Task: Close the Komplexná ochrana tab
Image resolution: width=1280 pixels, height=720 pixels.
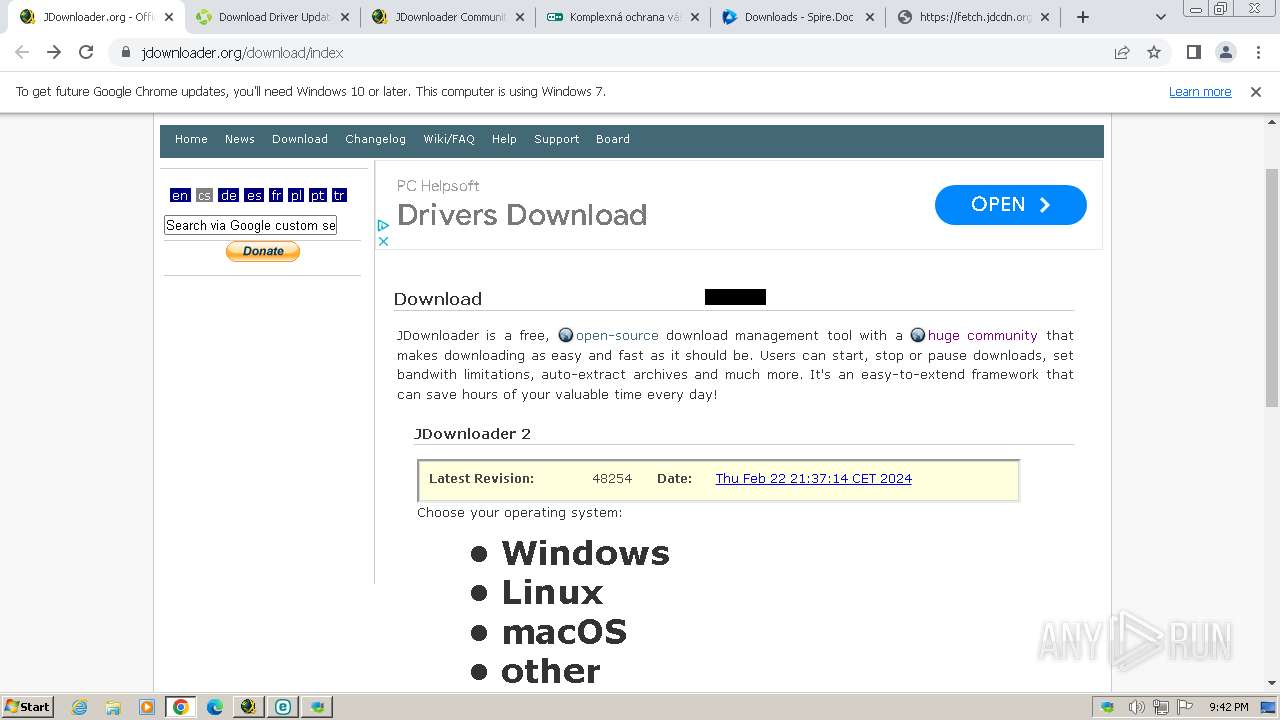Action: click(x=696, y=17)
